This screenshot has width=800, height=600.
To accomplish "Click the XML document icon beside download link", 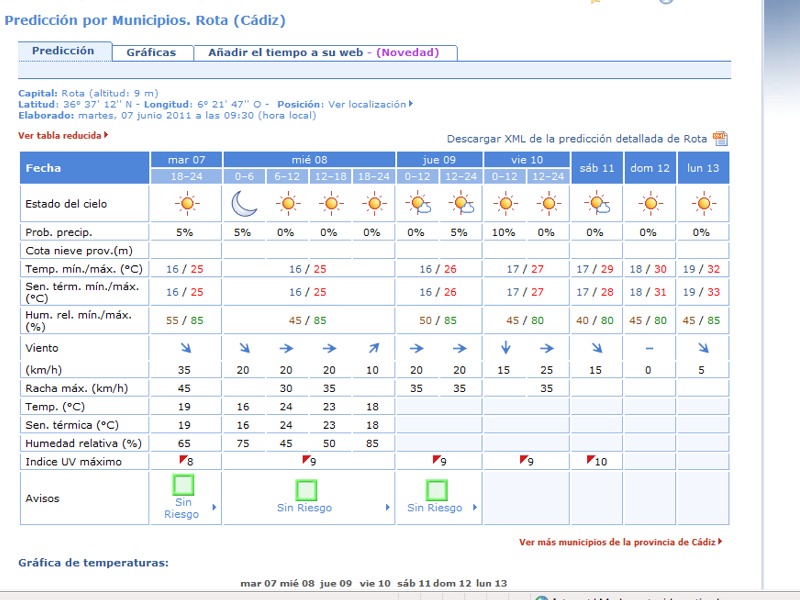I will click(x=720, y=139).
